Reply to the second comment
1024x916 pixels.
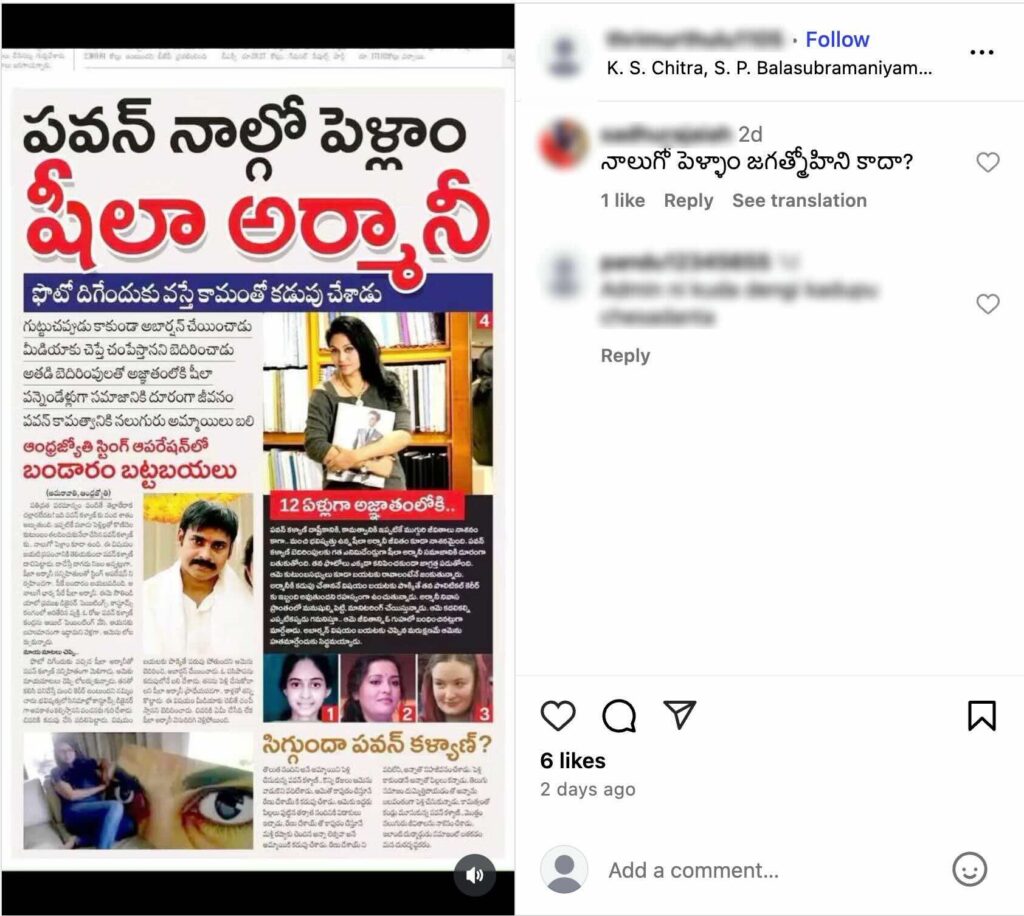point(626,356)
